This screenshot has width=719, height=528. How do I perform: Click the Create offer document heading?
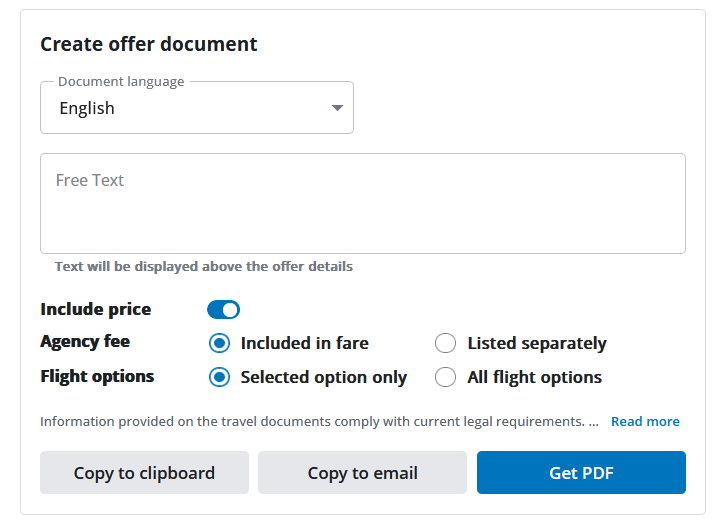[149, 44]
